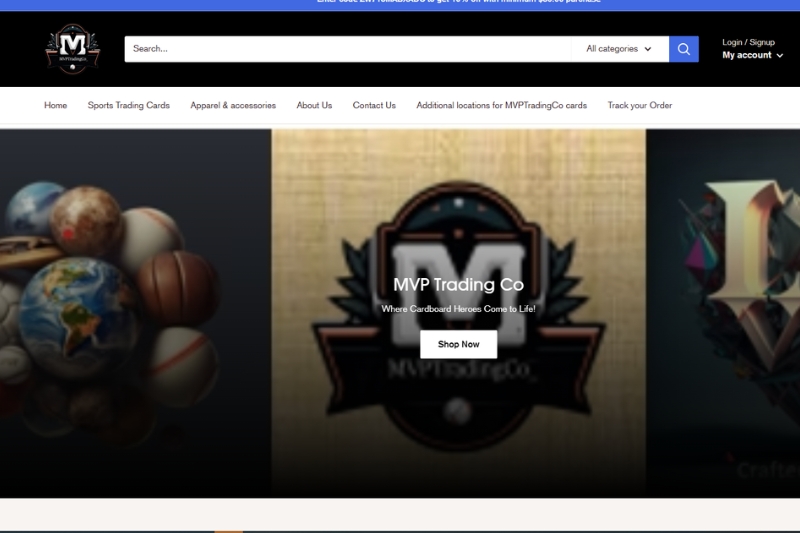Click the promo code announcement bar
800x533 pixels.
click(x=400, y=5)
